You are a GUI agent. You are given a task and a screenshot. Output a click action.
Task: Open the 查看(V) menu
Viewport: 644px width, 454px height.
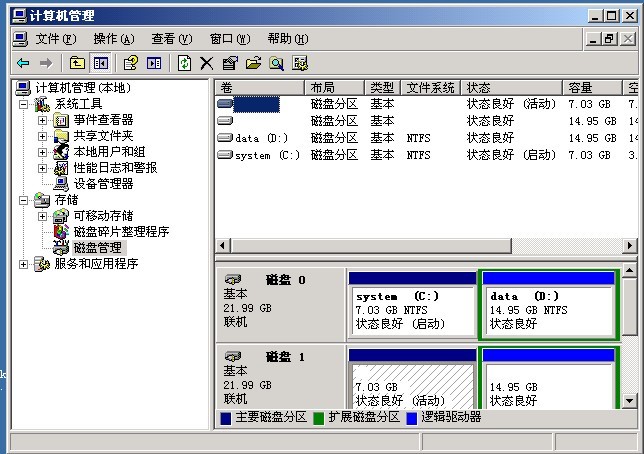tap(171, 39)
